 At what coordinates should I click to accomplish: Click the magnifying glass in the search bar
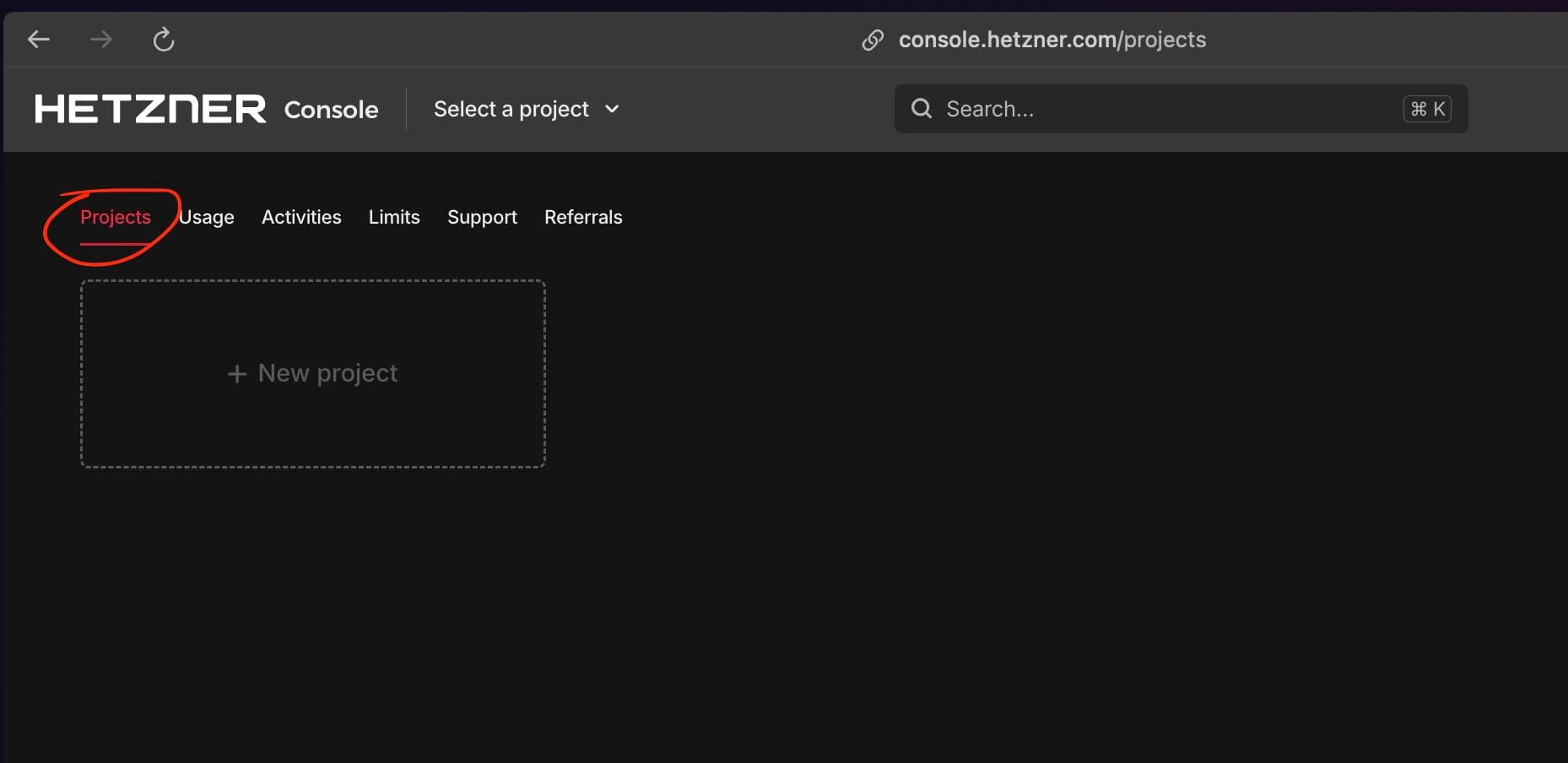(921, 108)
